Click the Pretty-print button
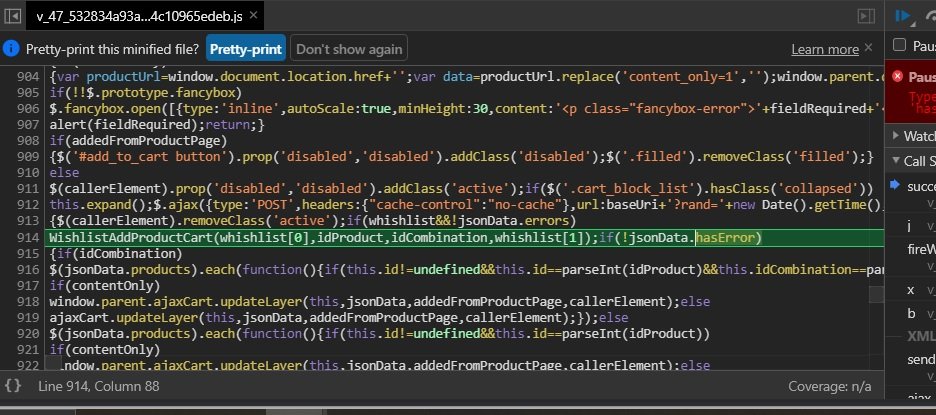The height and width of the screenshot is (415, 936). coord(246,49)
